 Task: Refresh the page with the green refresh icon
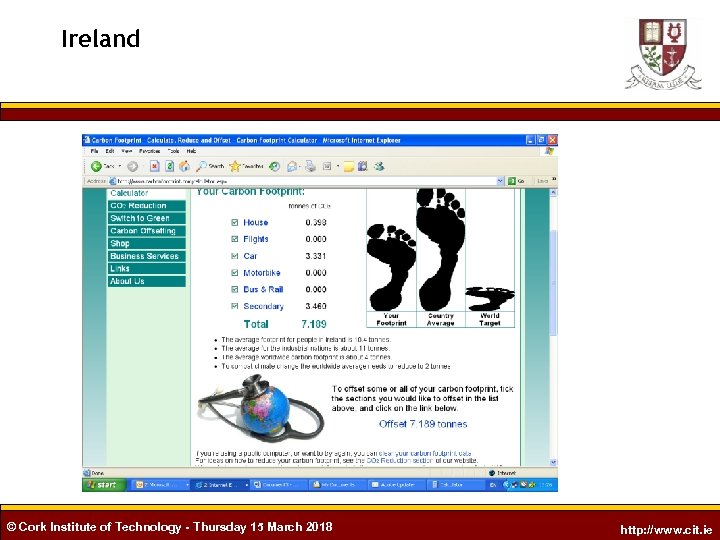tap(169, 166)
